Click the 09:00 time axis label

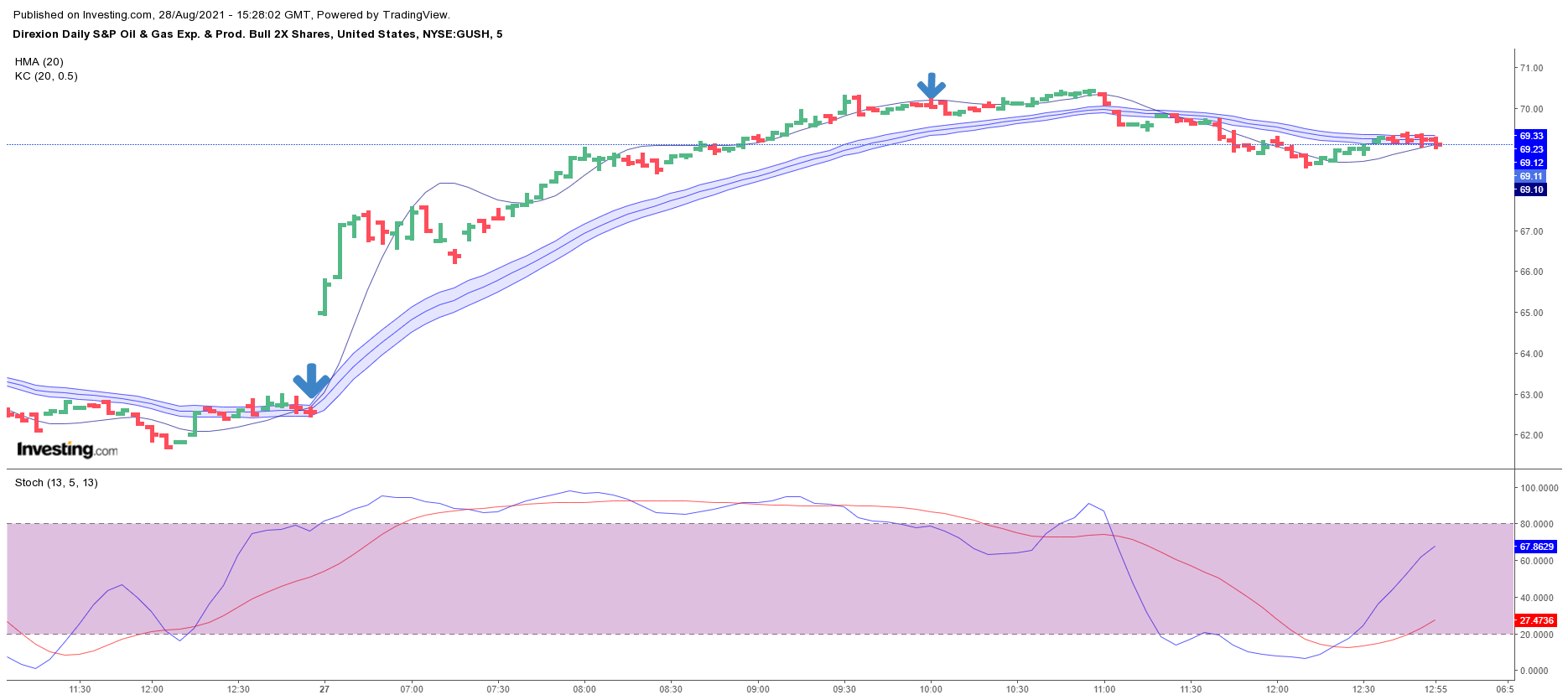pos(758,689)
